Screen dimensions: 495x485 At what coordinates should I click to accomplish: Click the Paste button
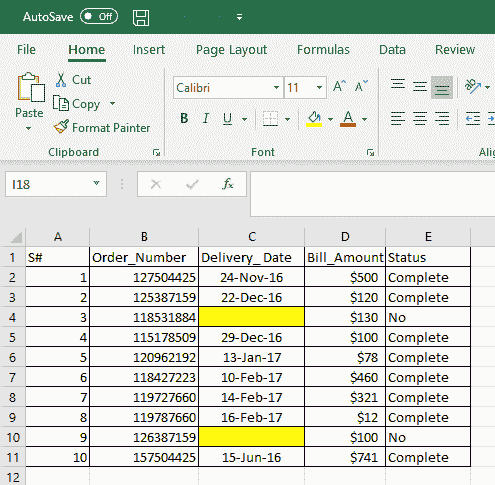tap(29, 95)
